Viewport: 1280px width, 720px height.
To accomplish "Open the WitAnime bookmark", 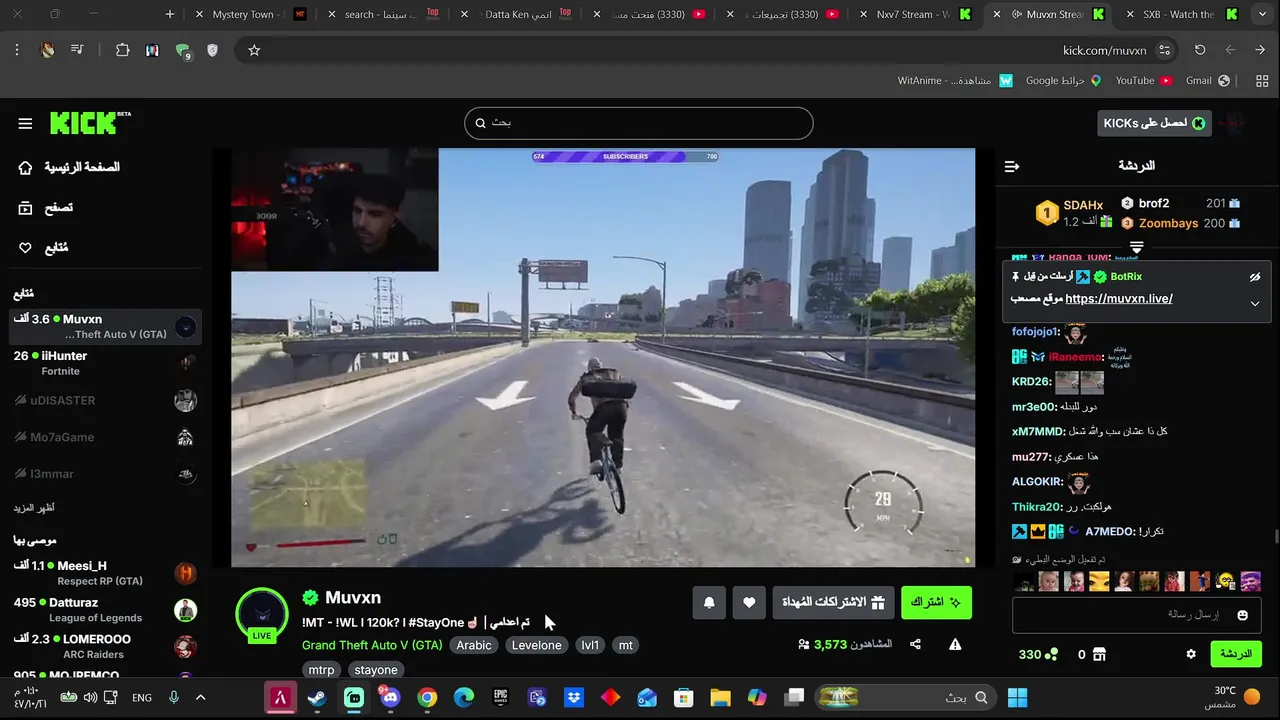I will pyautogui.click(x=955, y=81).
